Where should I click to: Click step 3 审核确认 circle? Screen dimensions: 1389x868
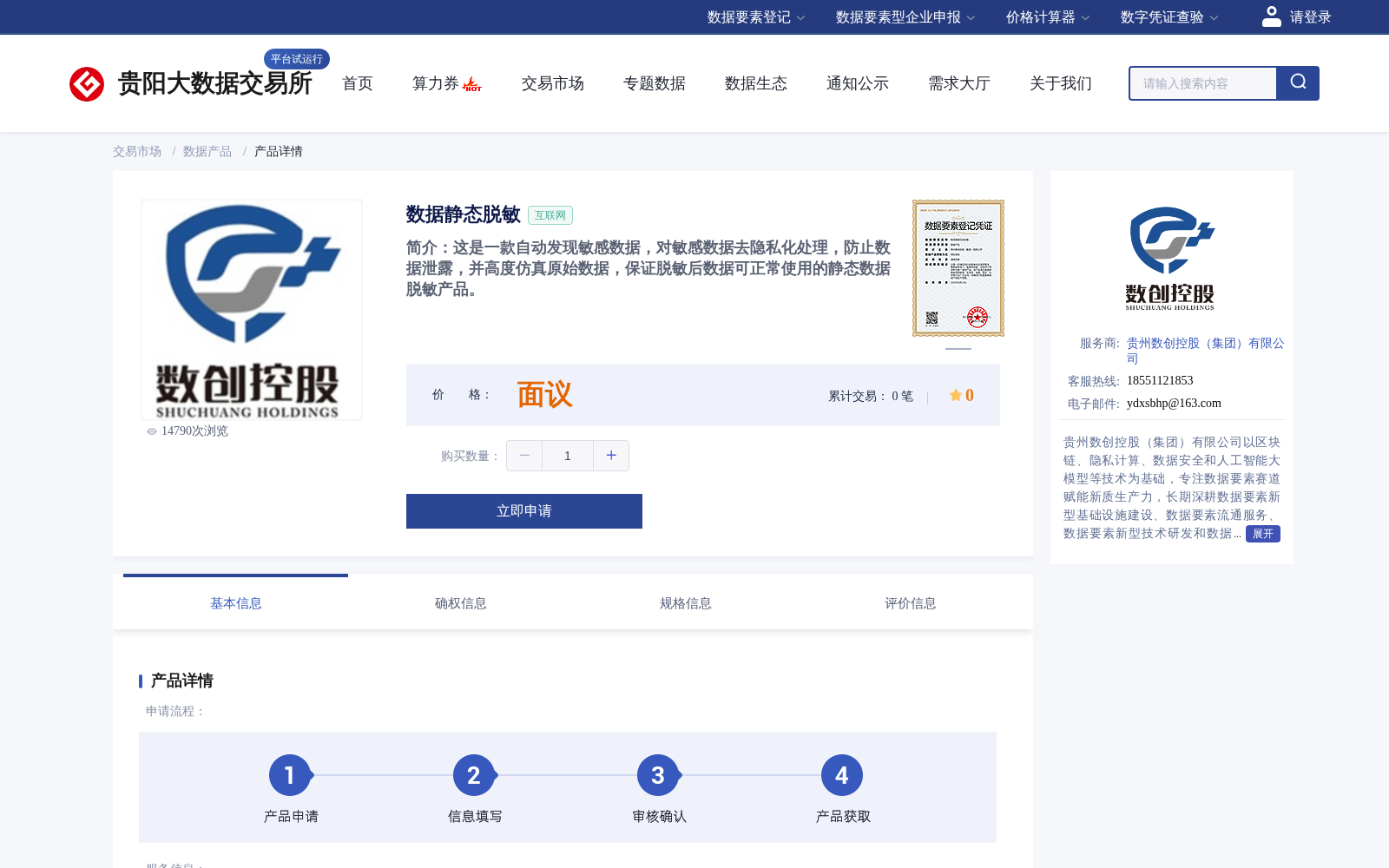pyautogui.click(x=658, y=775)
